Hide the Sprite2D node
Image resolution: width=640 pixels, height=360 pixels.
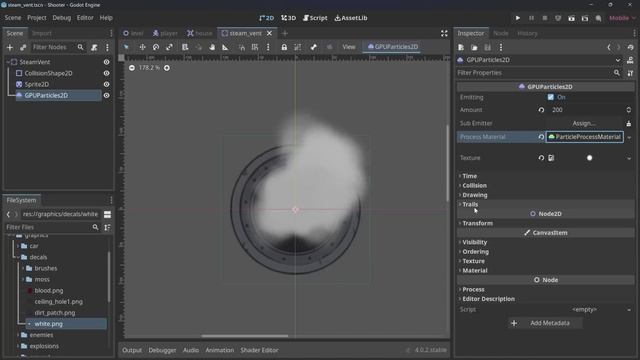tap(107, 84)
